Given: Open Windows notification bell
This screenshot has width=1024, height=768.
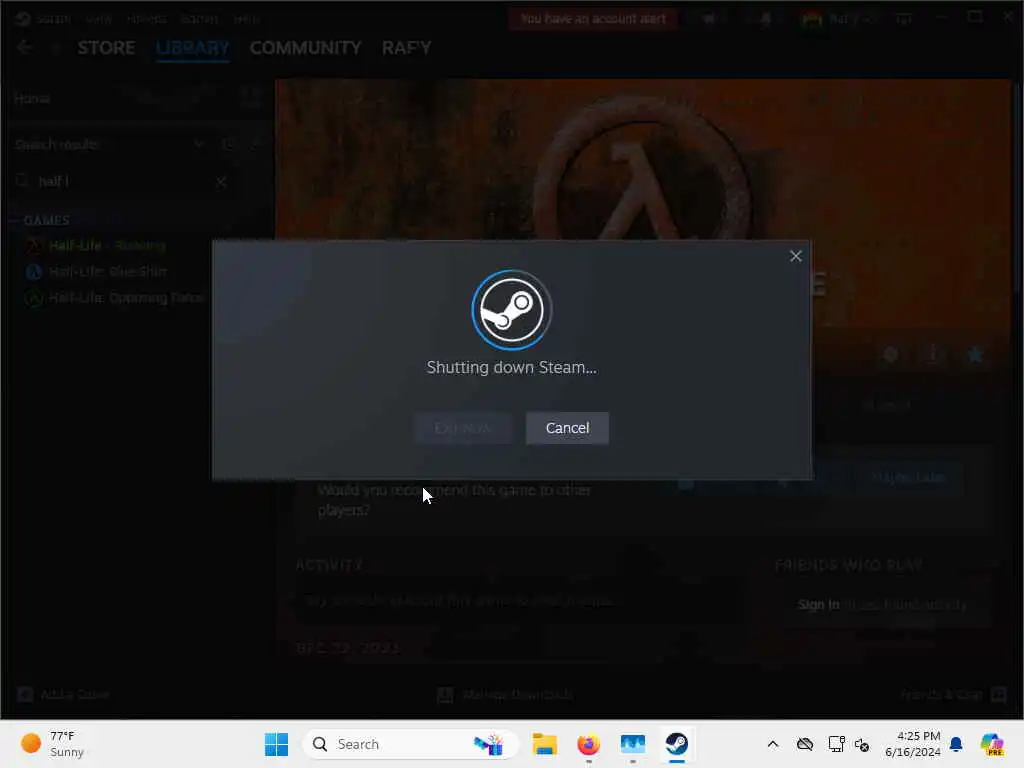Looking at the screenshot, I should coord(956,744).
